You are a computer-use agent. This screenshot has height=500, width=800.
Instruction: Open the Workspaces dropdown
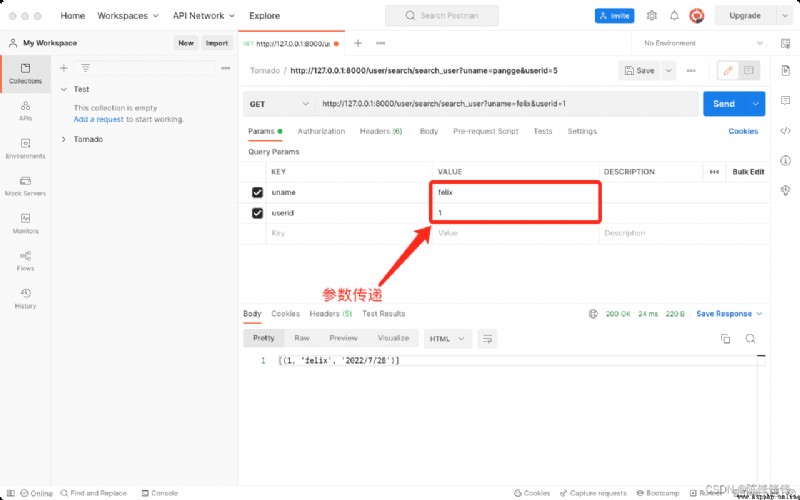[128, 16]
